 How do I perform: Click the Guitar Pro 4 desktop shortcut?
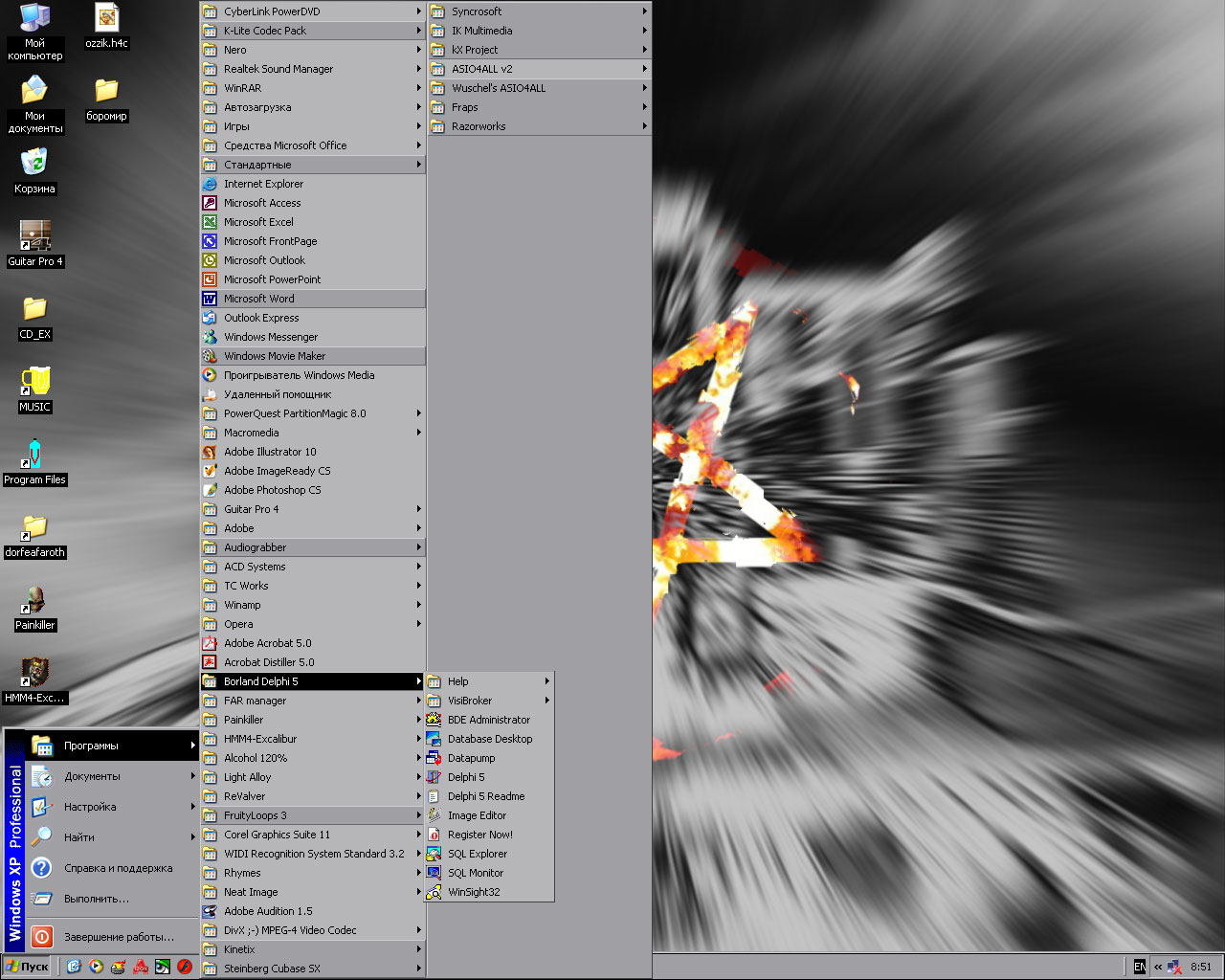tap(35, 243)
